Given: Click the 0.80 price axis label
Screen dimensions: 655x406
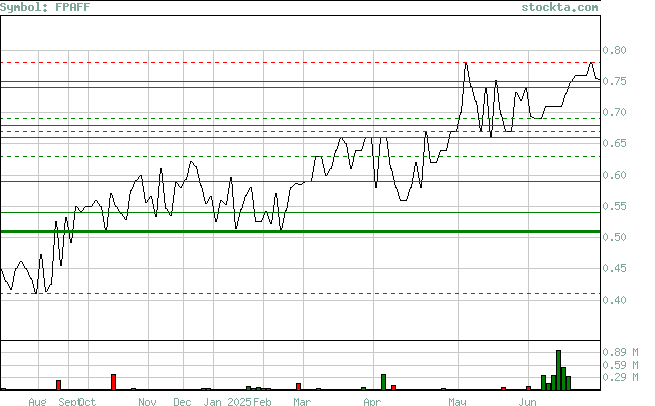Looking at the screenshot, I should point(614,50).
